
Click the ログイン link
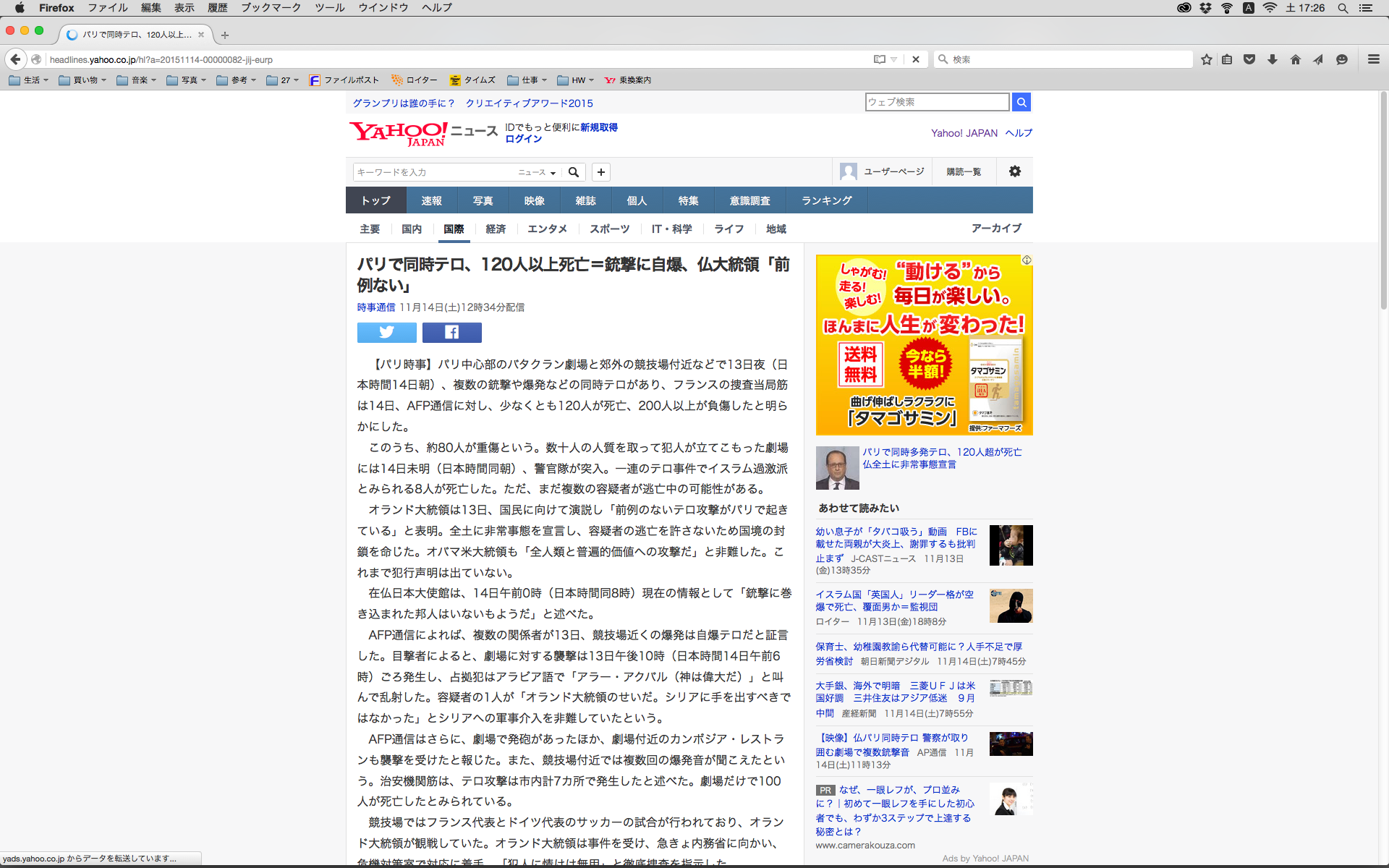tap(523, 139)
